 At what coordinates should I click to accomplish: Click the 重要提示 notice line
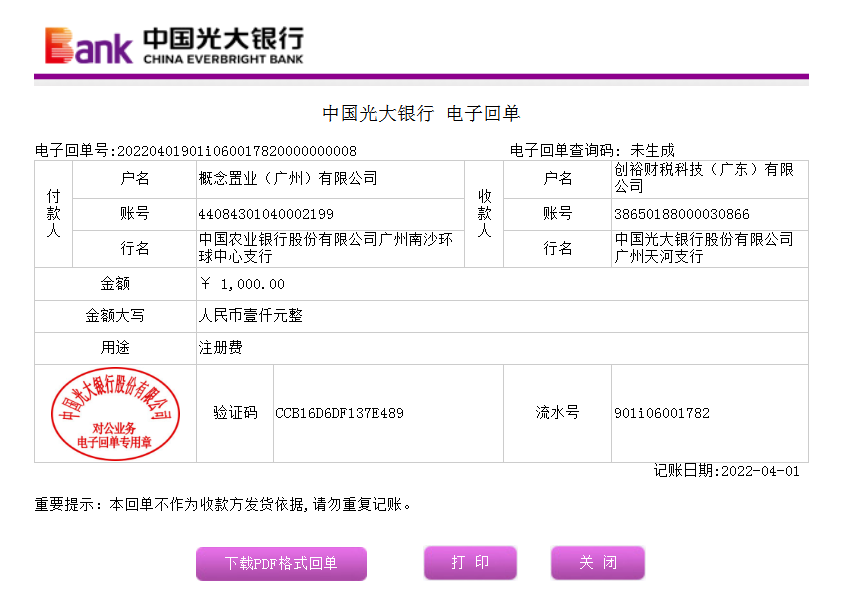(x=223, y=504)
